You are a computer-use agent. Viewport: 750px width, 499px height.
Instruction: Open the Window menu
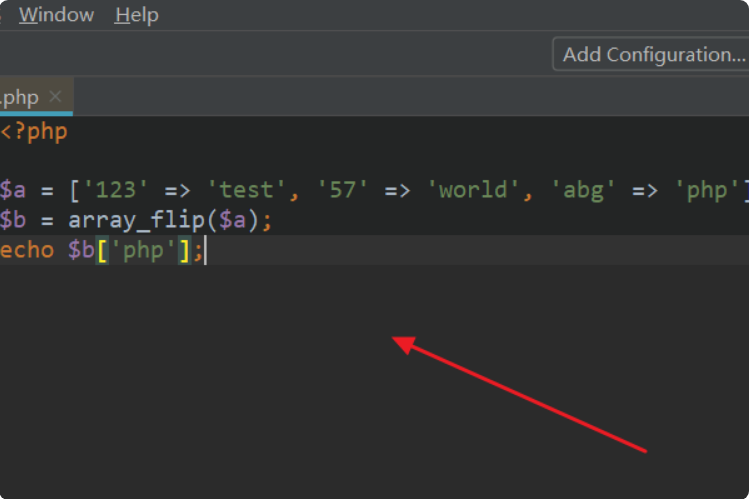coord(56,15)
